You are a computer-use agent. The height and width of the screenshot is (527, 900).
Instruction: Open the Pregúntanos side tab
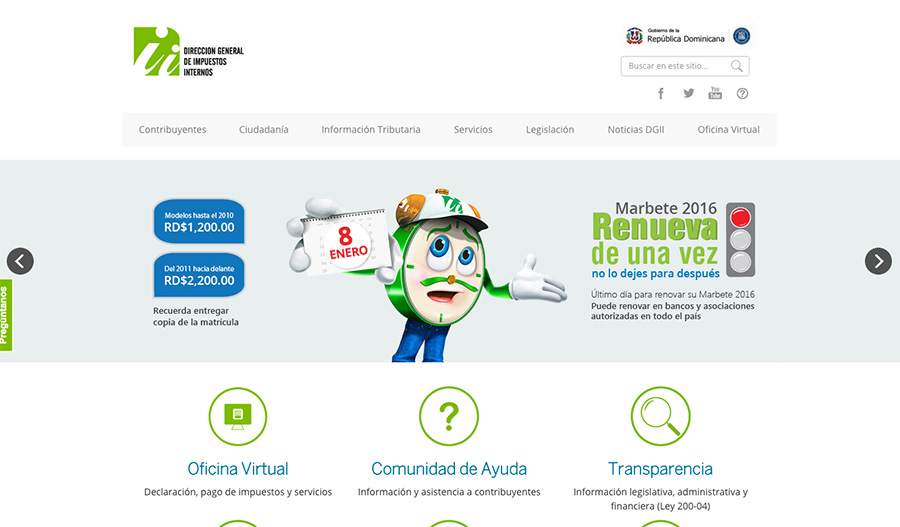(5, 315)
